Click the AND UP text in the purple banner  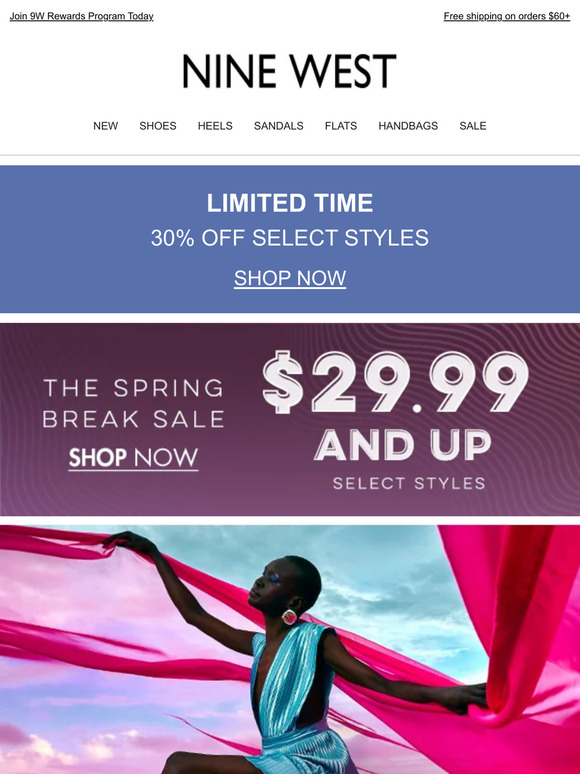coord(403,445)
